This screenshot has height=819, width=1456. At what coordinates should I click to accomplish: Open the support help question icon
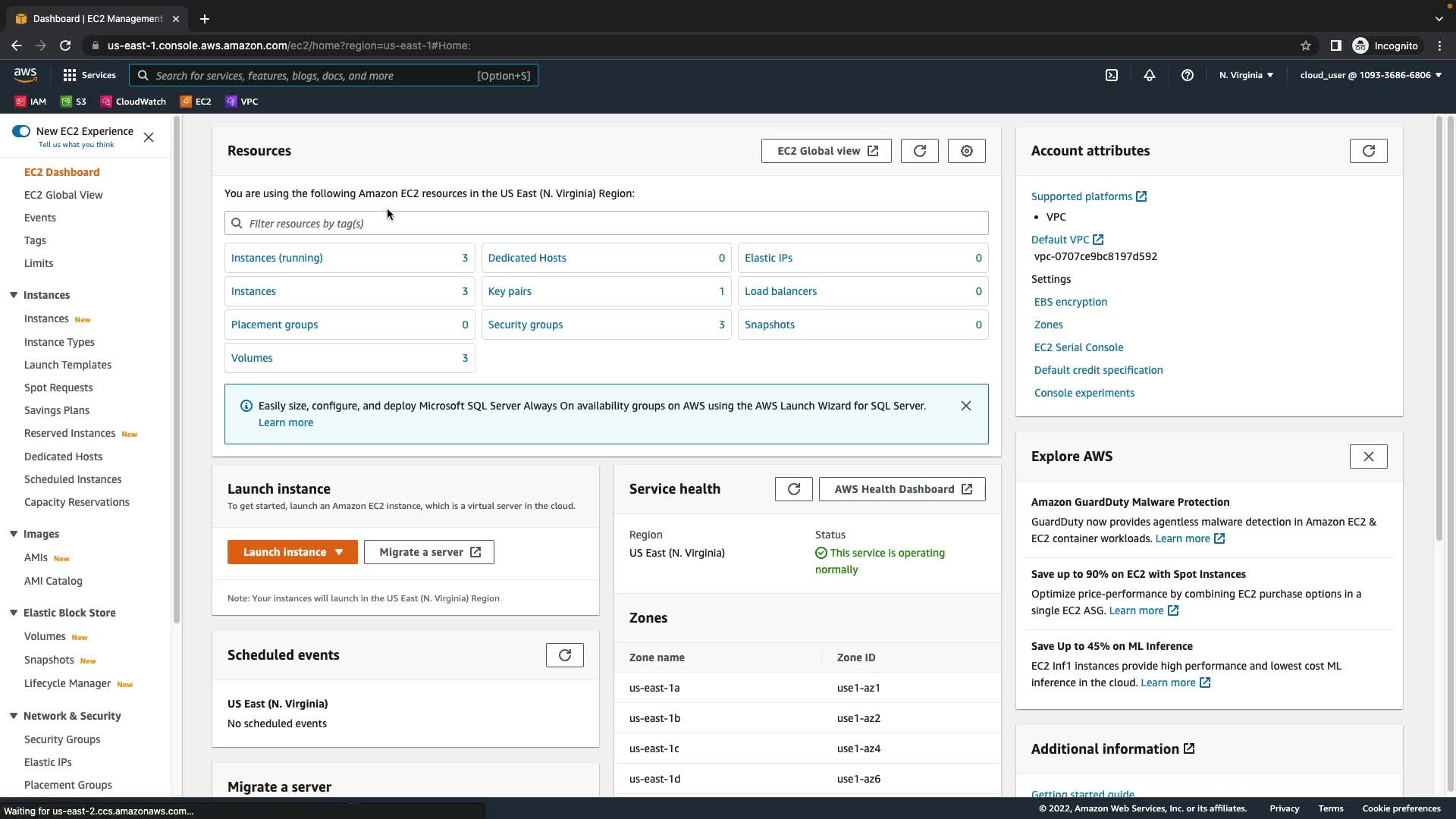click(x=1188, y=75)
